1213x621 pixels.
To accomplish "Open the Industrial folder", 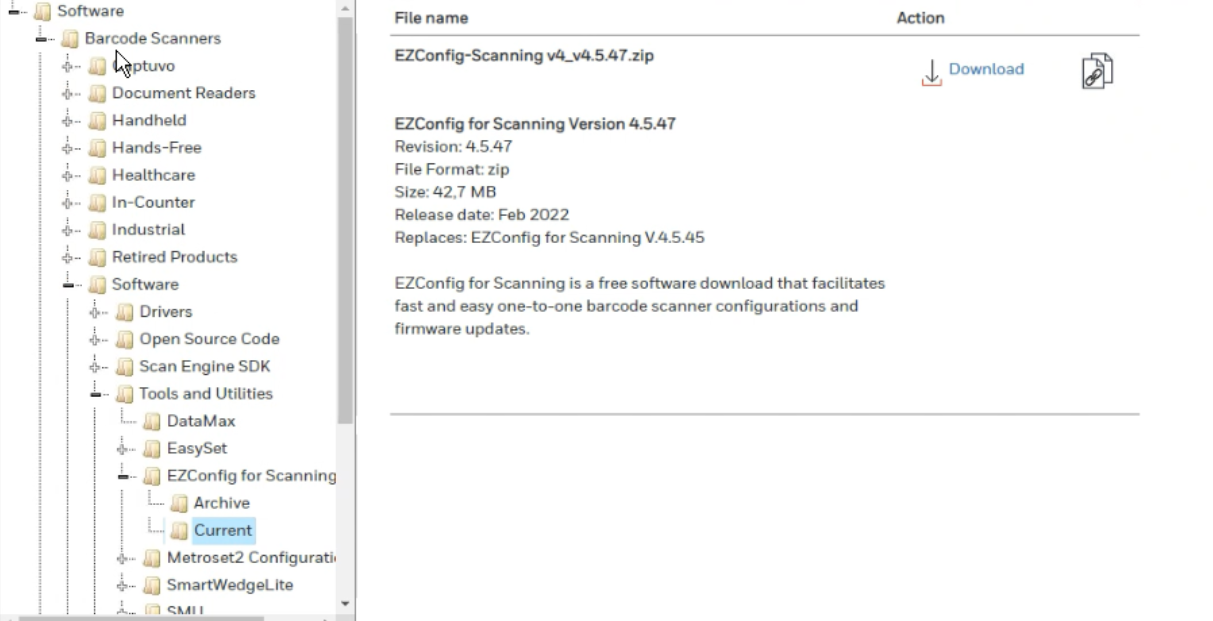I will 148,229.
